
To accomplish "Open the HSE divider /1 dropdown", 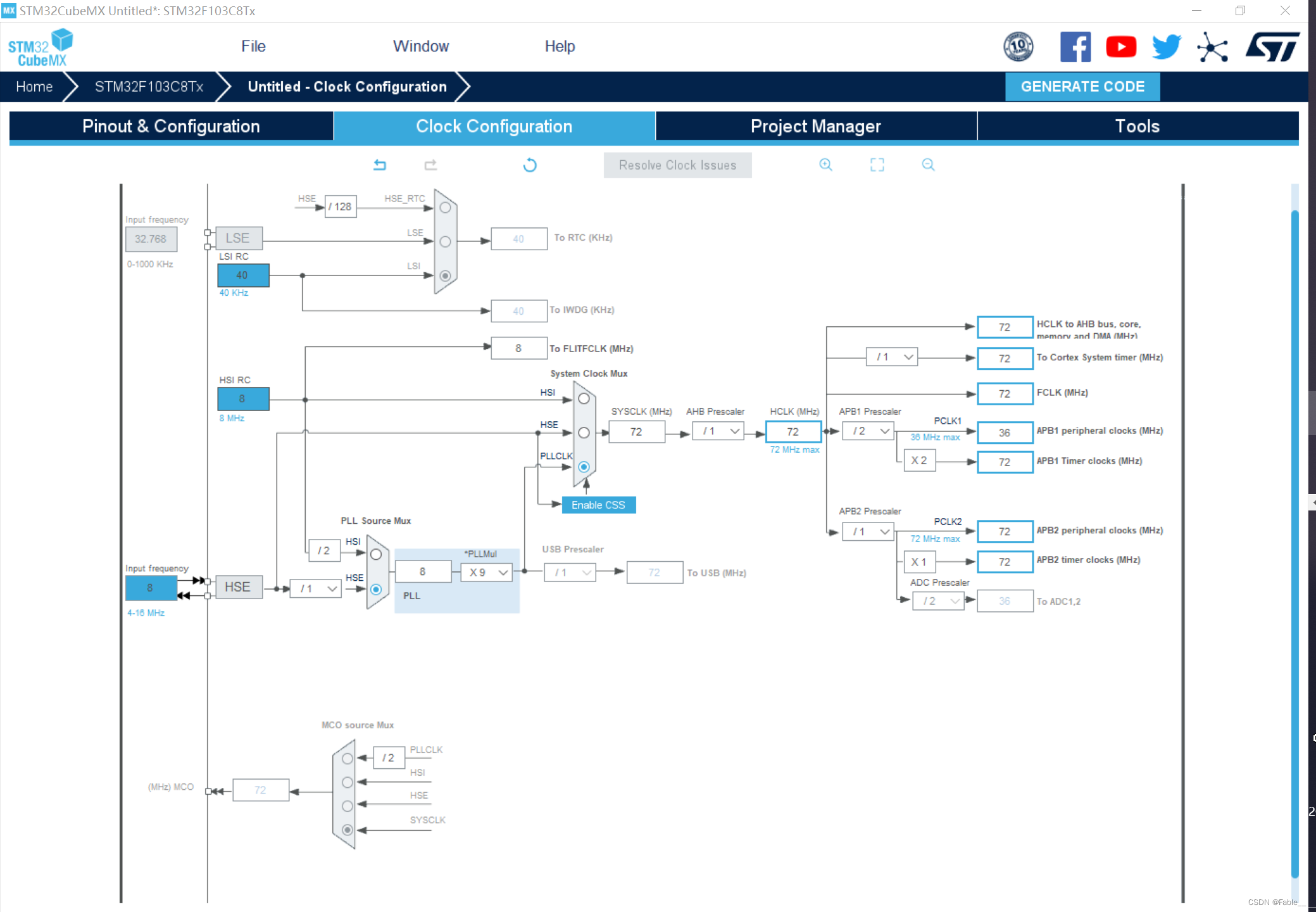I will click(315, 589).
